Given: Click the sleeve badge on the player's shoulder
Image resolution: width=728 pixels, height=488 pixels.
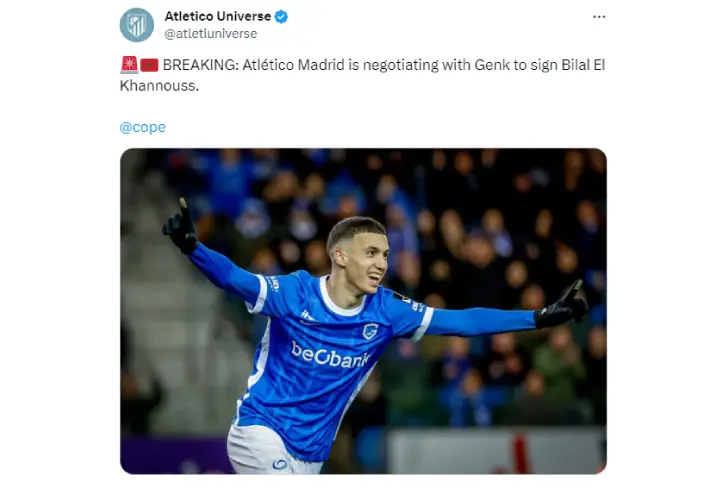Looking at the screenshot, I should (410, 301).
